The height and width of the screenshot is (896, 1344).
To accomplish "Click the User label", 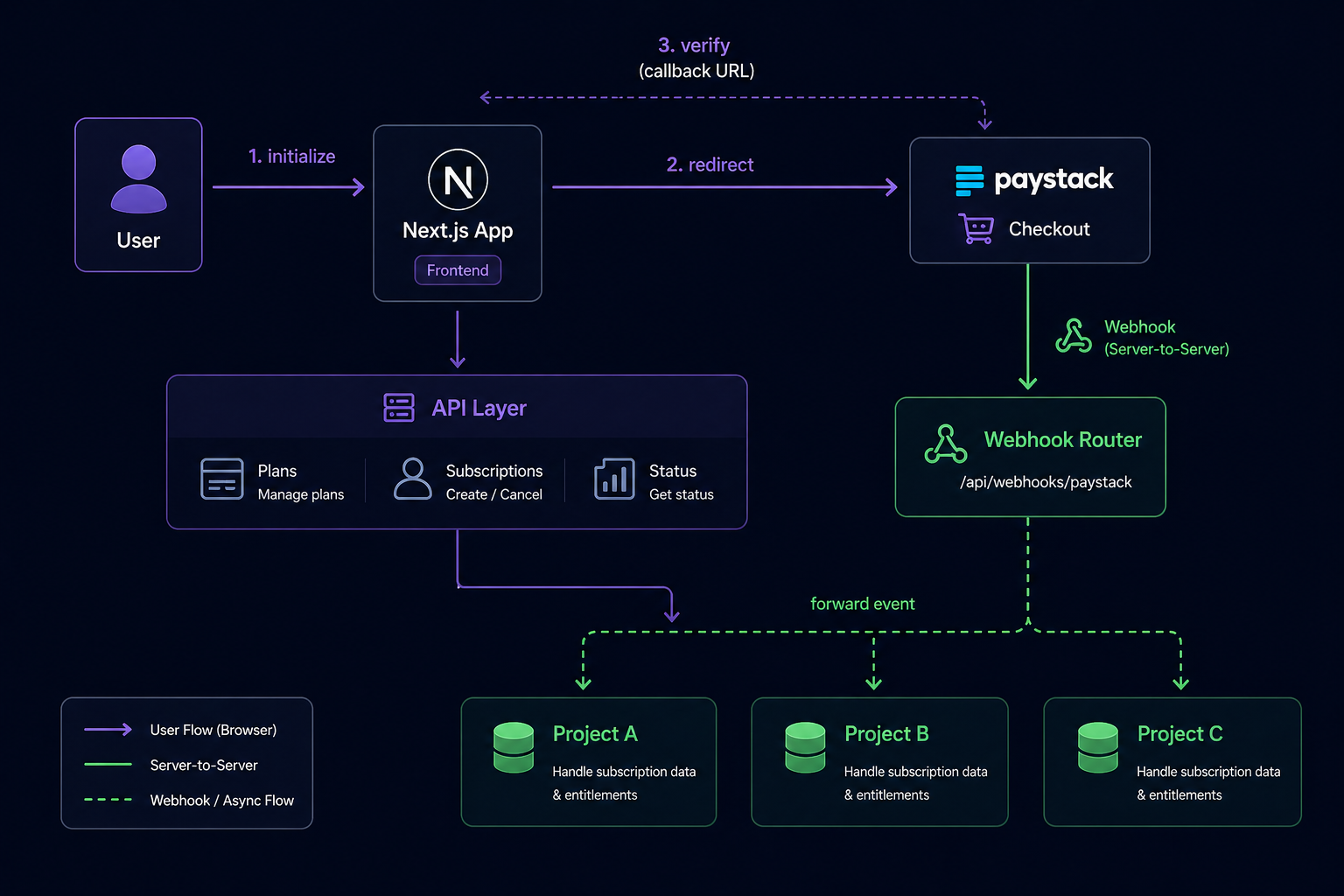I will click(x=138, y=241).
